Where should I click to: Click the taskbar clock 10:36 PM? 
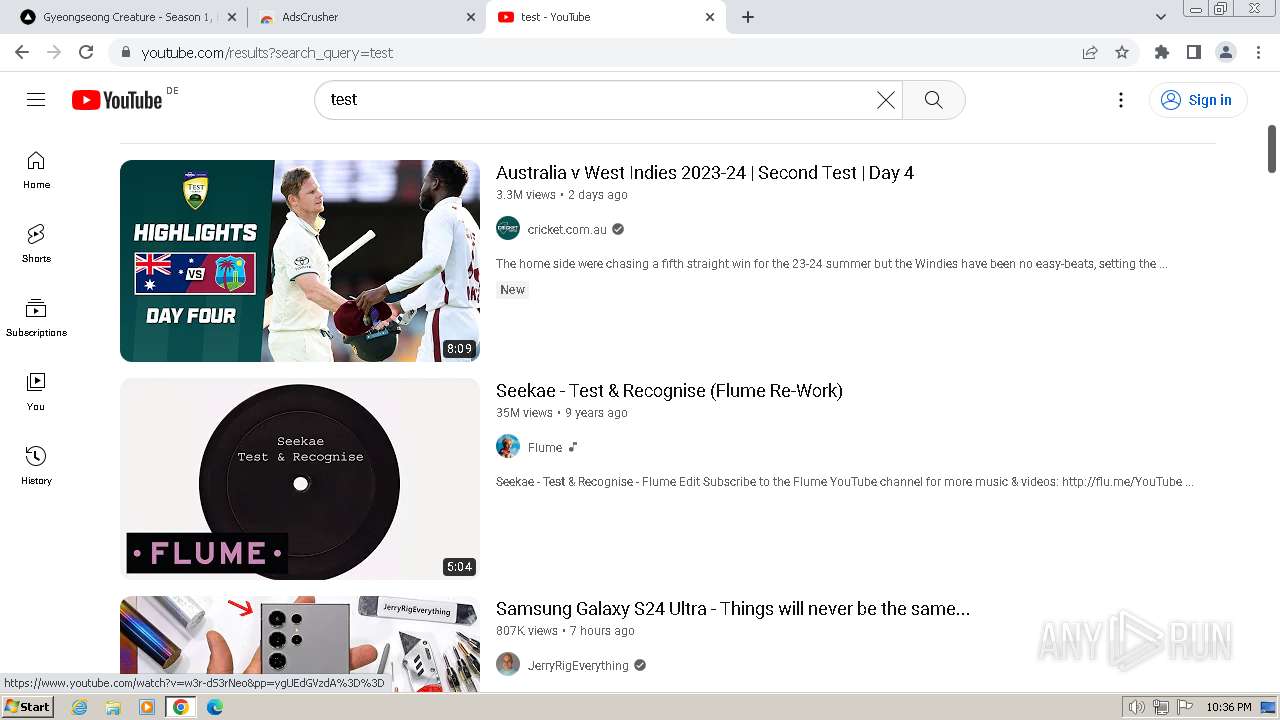[1229, 707]
